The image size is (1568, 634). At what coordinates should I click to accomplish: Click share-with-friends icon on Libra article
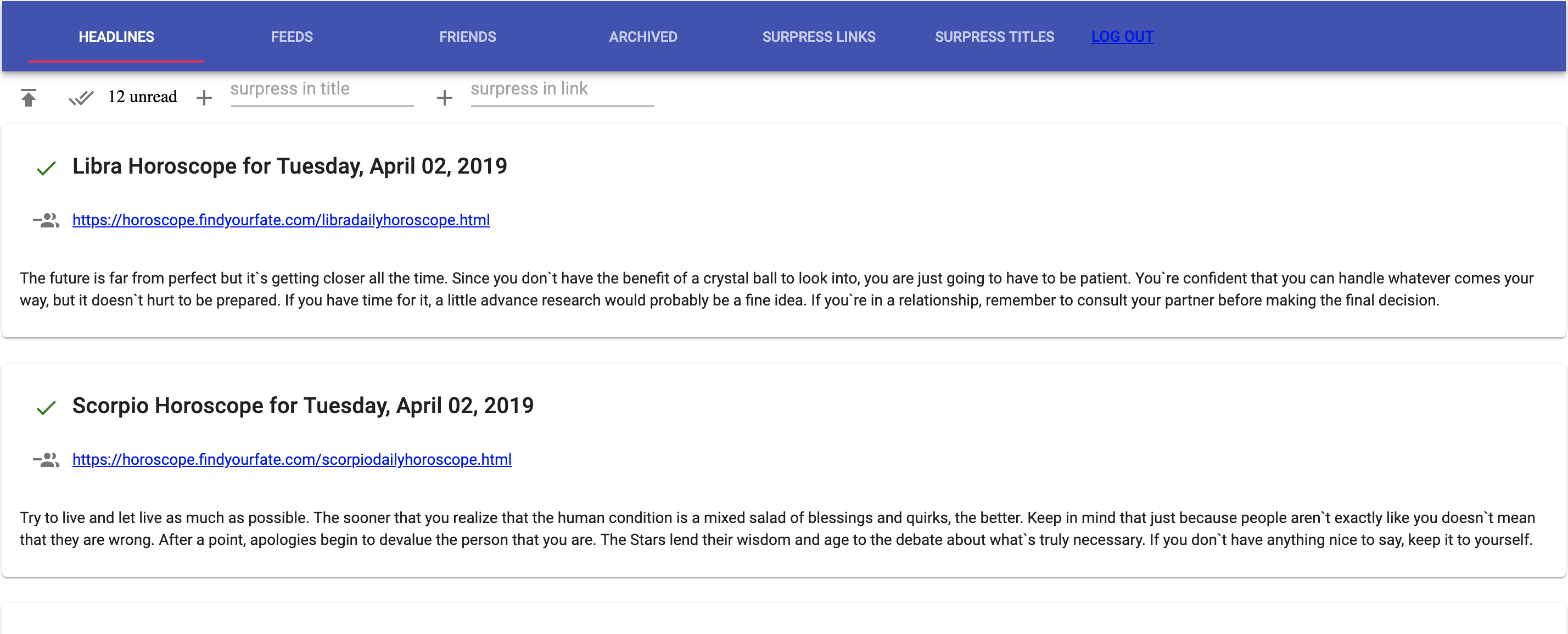pyautogui.click(x=46, y=220)
